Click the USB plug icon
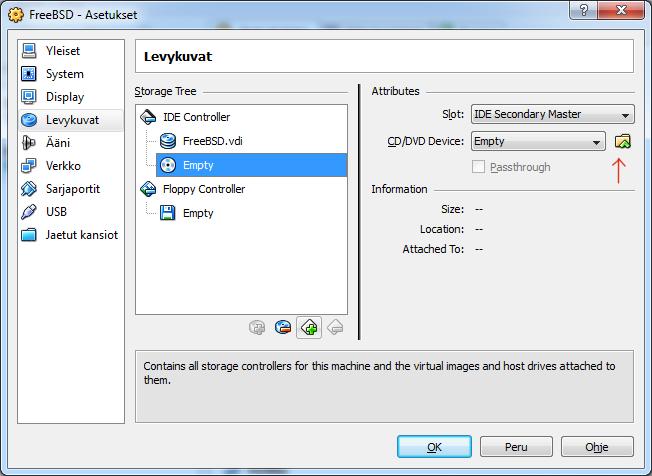This screenshot has width=652, height=476. click(x=29, y=212)
